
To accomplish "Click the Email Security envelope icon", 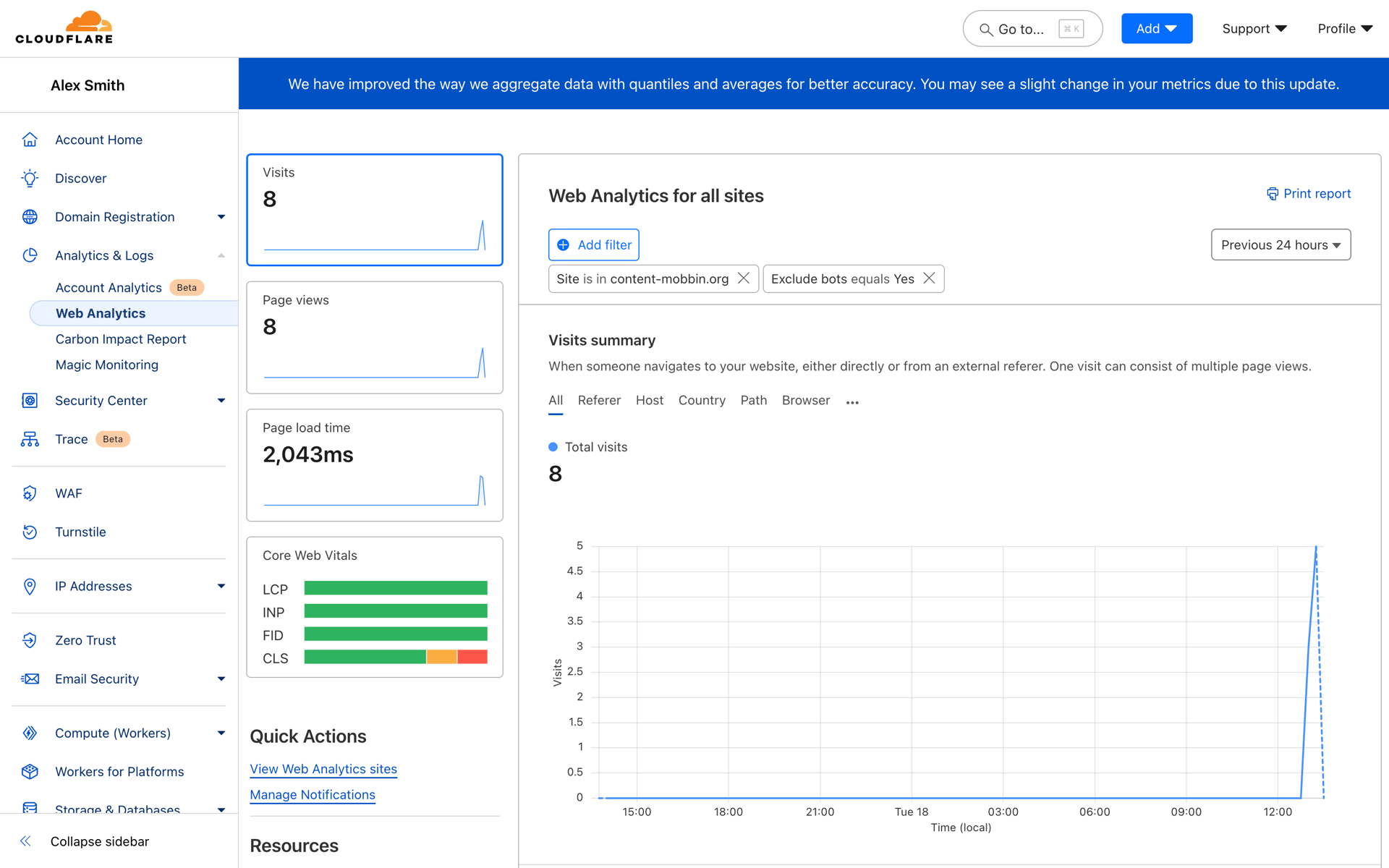I will click(30, 678).
